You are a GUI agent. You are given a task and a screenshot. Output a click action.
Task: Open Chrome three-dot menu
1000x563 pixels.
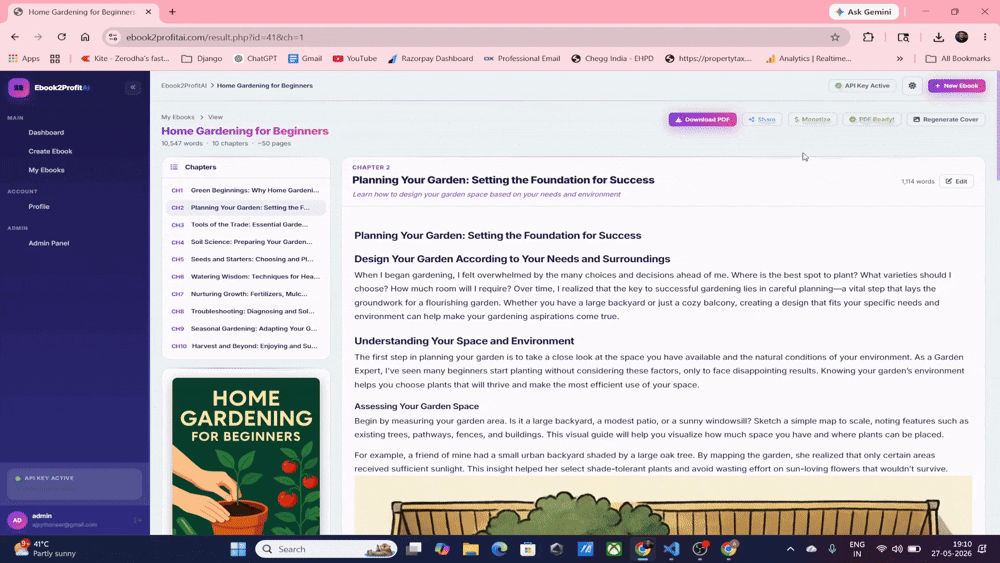985,37
